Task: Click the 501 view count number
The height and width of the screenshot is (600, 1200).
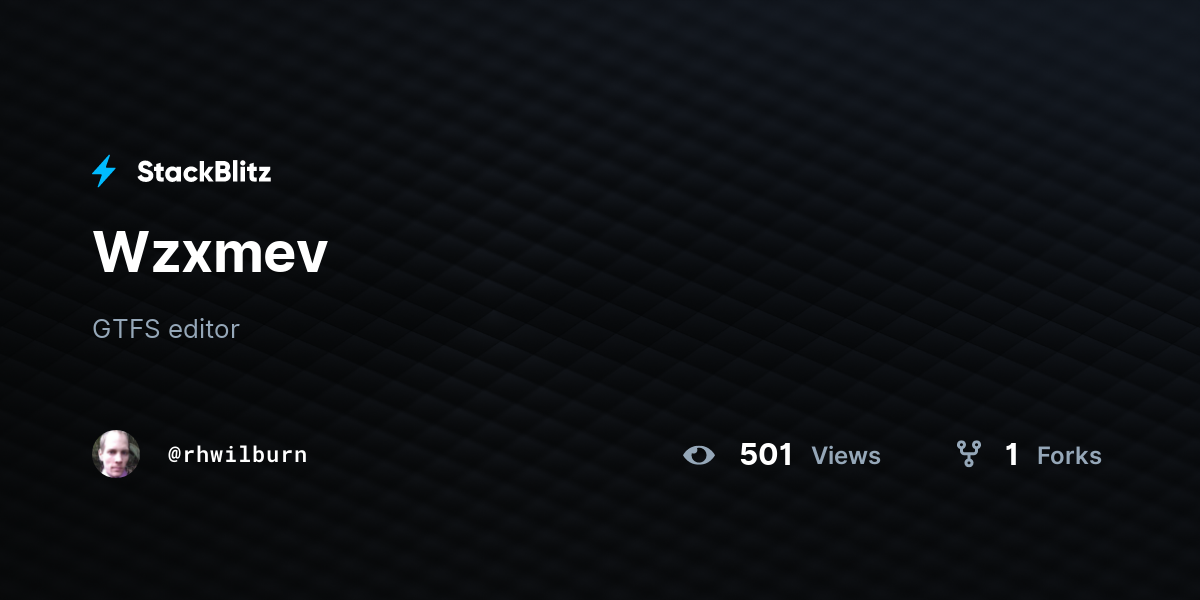Action: pos(766,455)
